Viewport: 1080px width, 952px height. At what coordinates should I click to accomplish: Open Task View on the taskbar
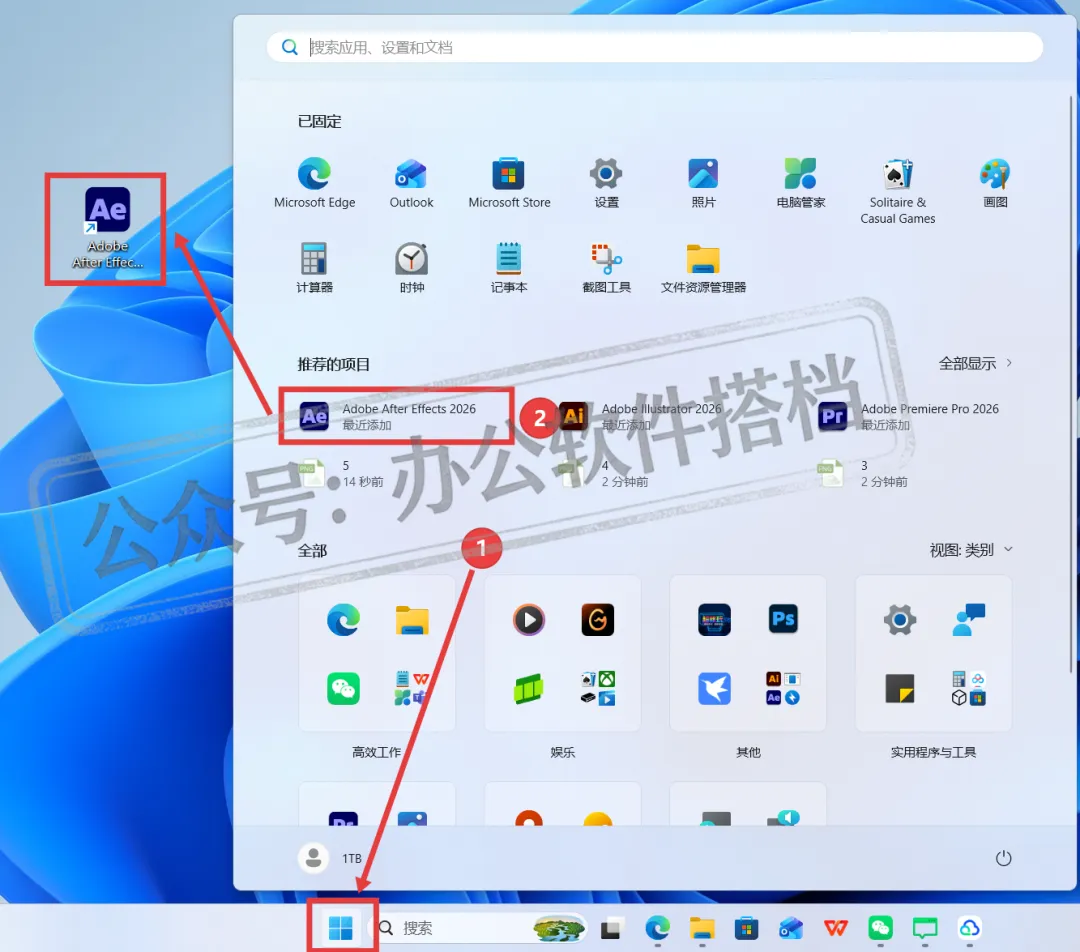[612, 928]
